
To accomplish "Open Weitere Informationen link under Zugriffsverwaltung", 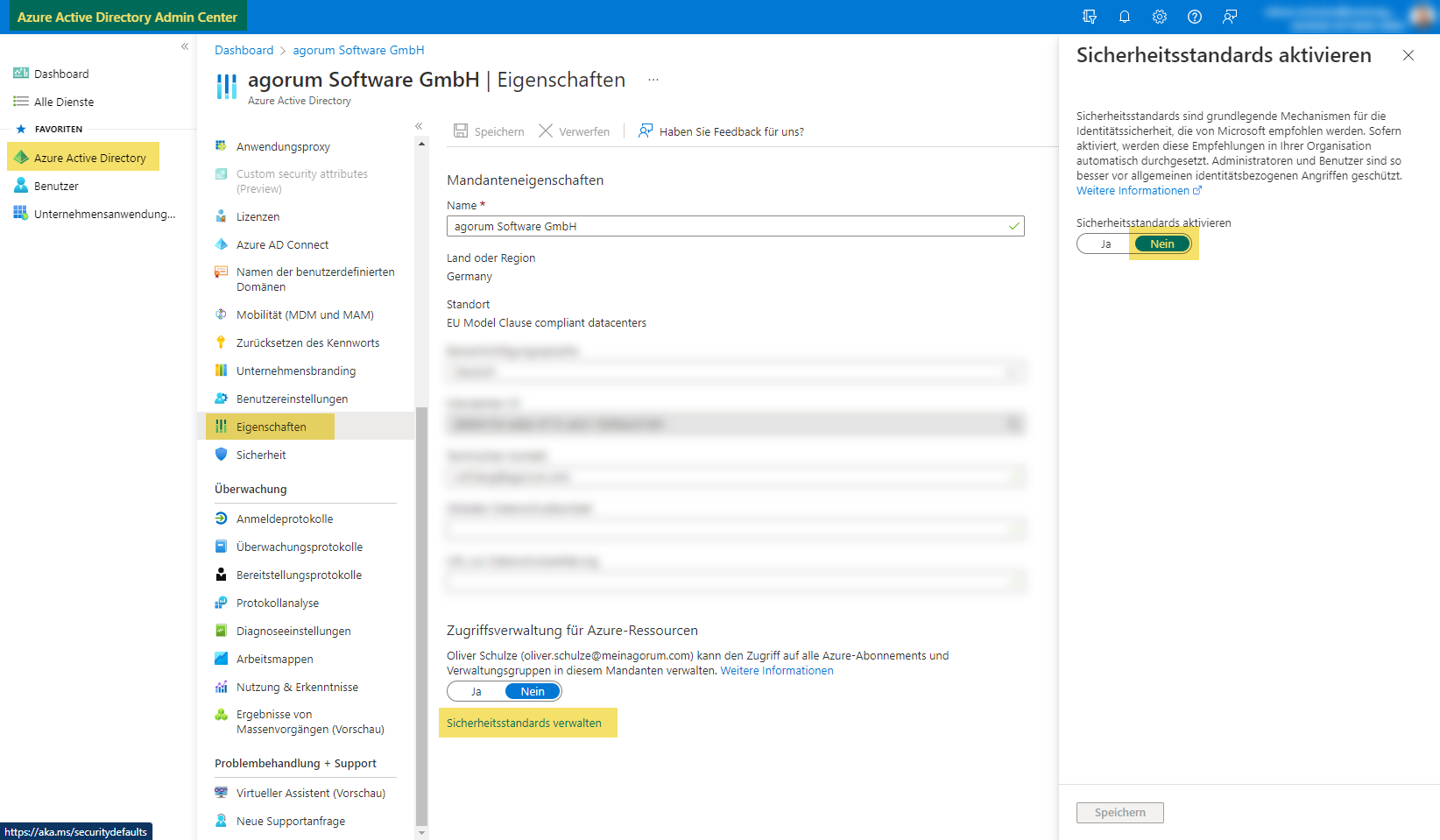I will click(x=777, y=670).
